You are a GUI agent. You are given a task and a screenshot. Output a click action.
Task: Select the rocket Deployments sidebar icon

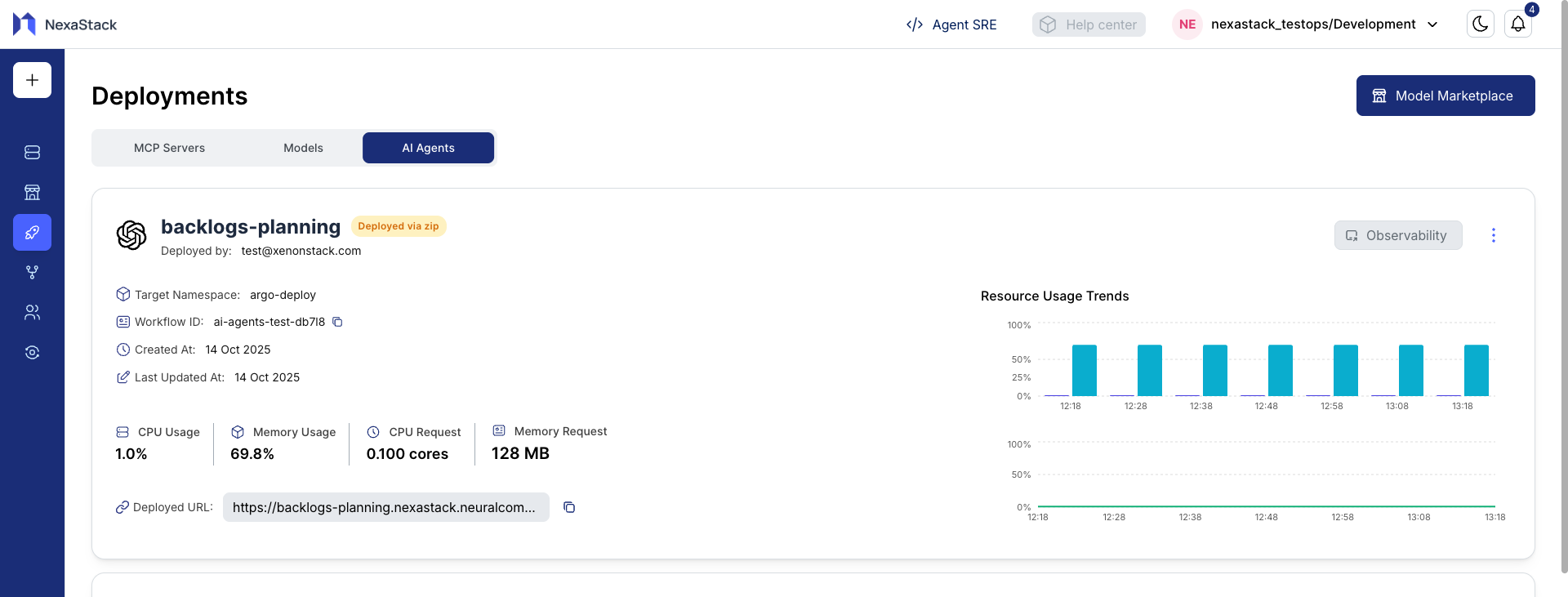pyautogui.click(x=32, y=233)
